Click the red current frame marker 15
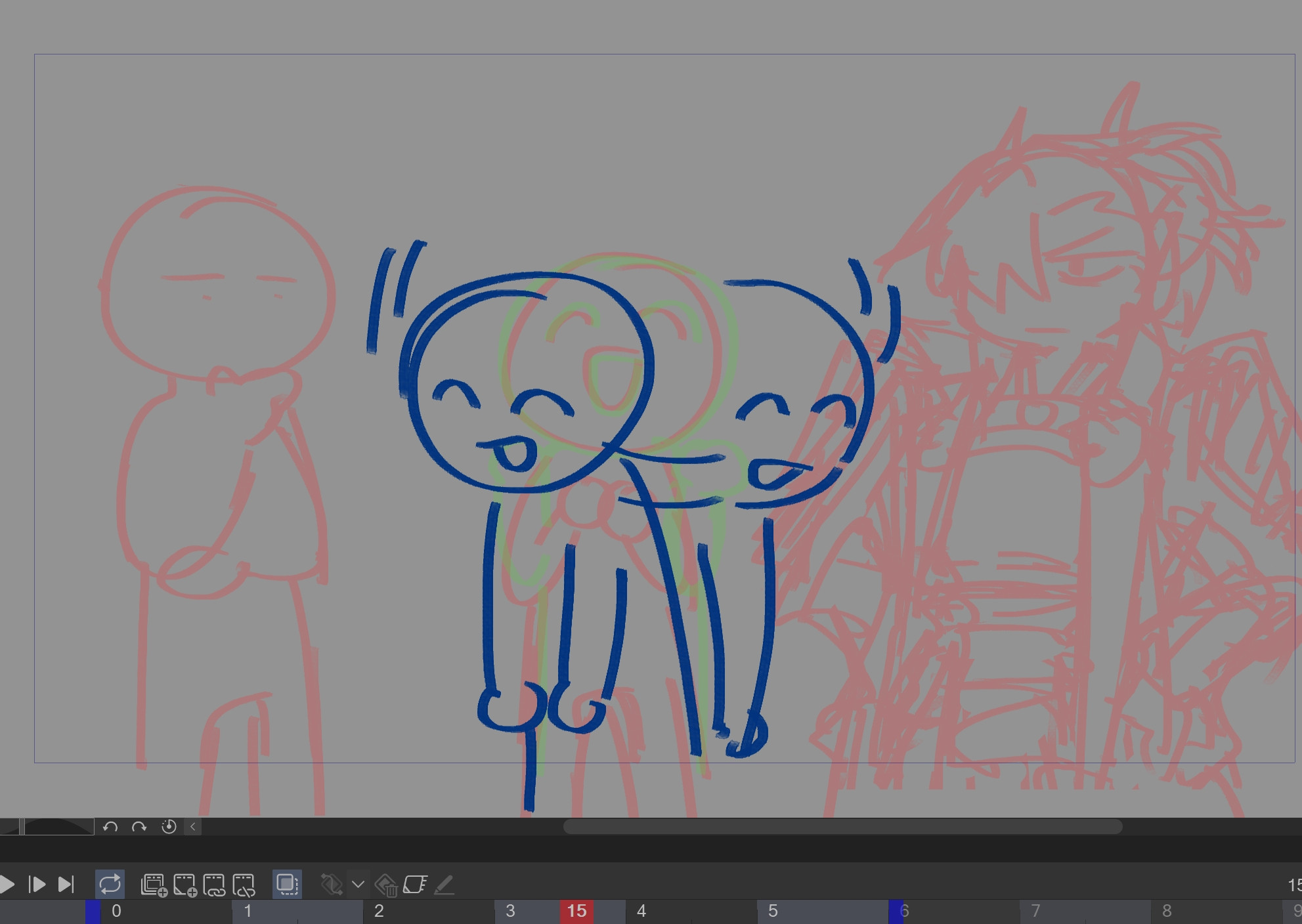 pos(576,912)
